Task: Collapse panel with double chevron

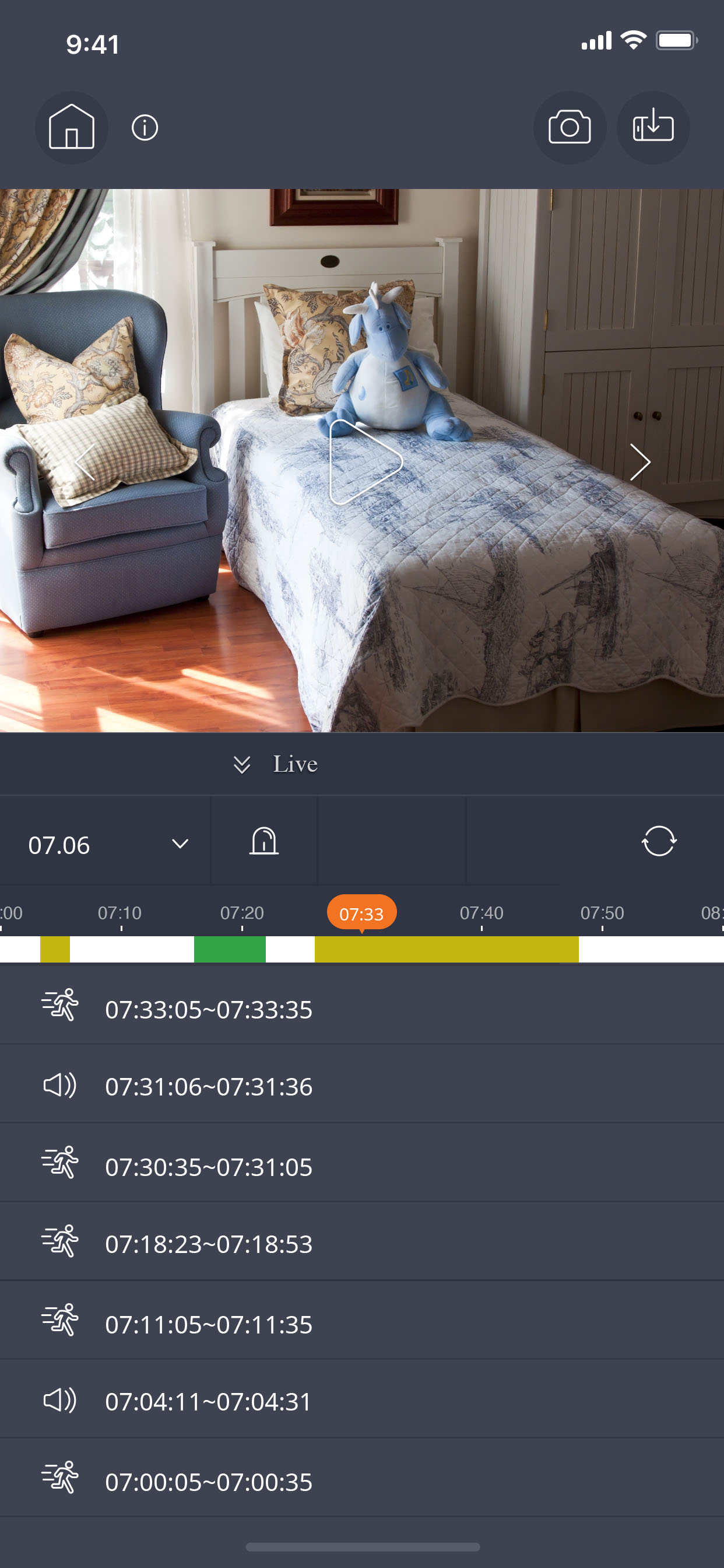Action: click(x=242, y=765)
